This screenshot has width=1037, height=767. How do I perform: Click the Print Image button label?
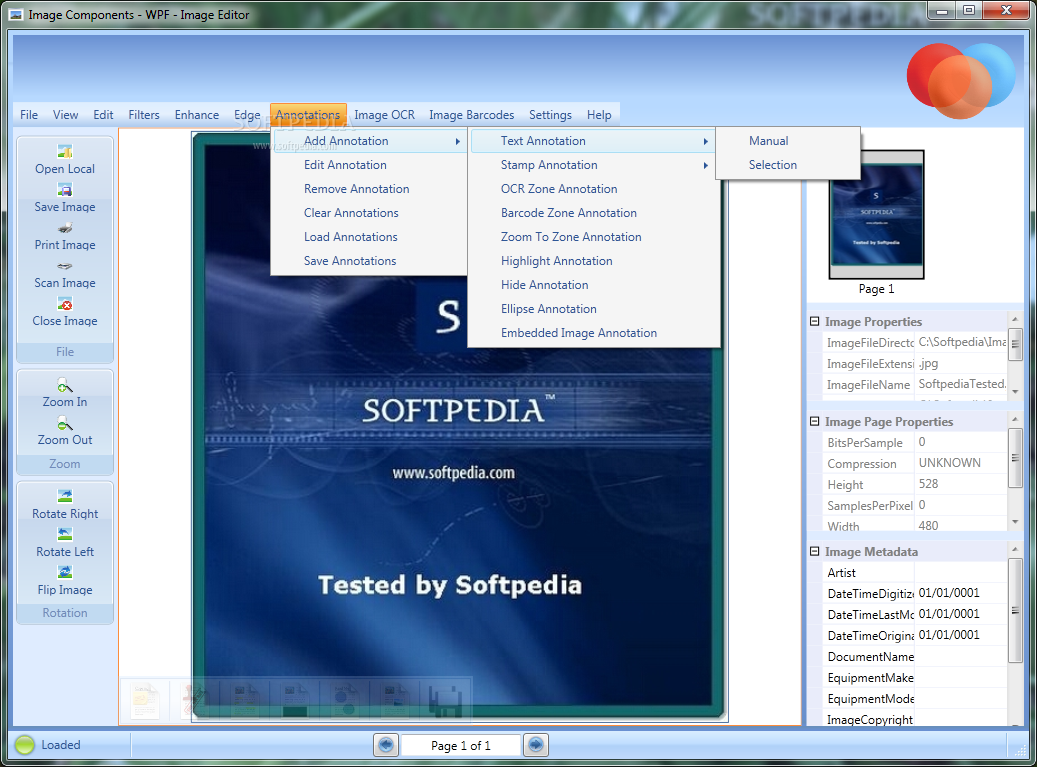[x=65, y=245]
